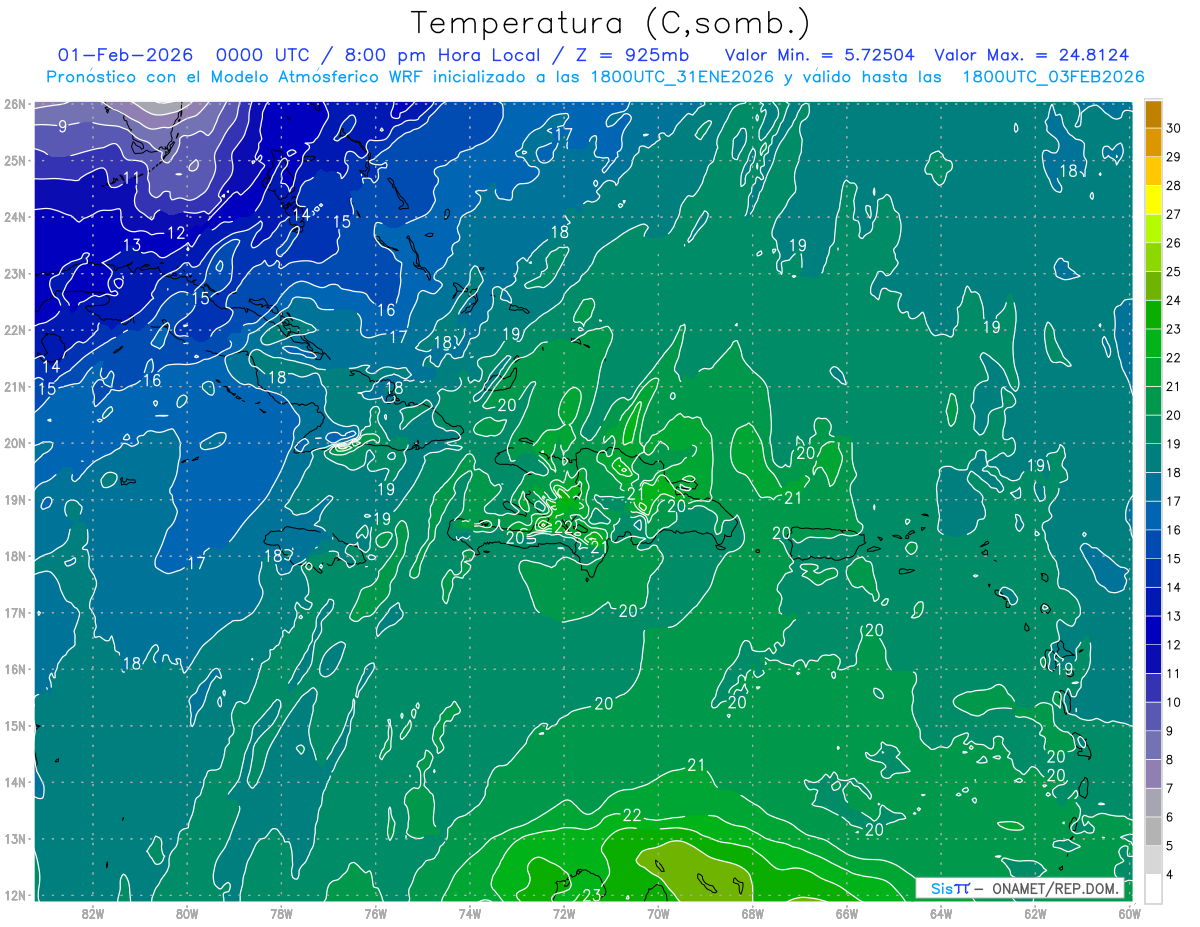Image resolution: width=1200 pixels, height=927 pixels.
Task: Click the '72W' longitude axis label
Action: click(x=563, y=914)
